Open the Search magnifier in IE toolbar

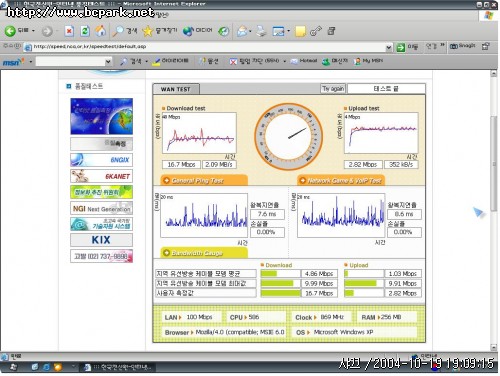pos(125,31)
